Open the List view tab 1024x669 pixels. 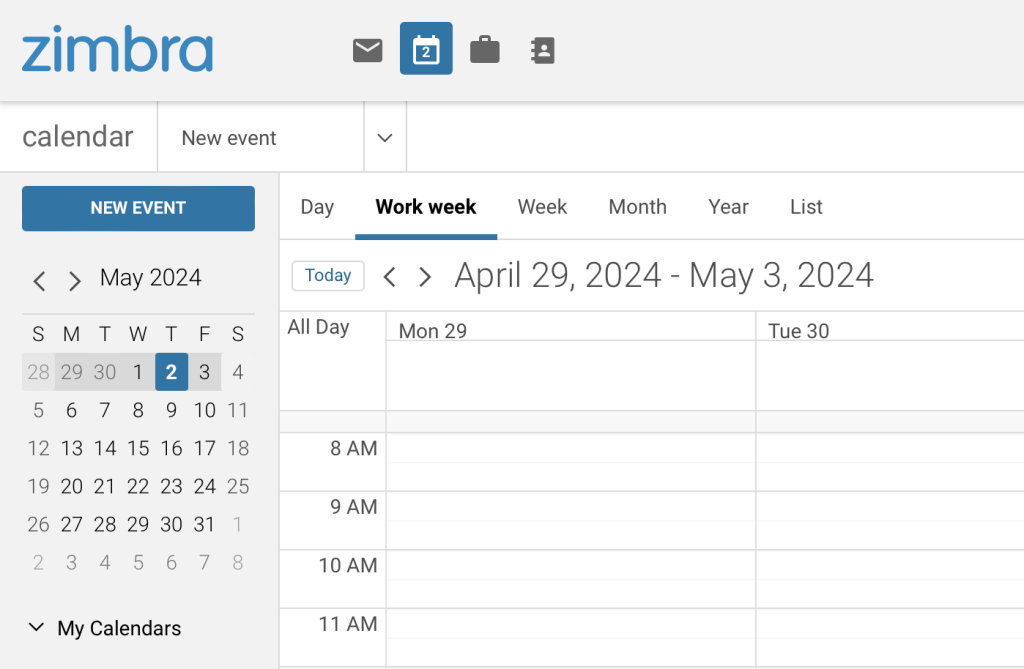coord(805,207)
